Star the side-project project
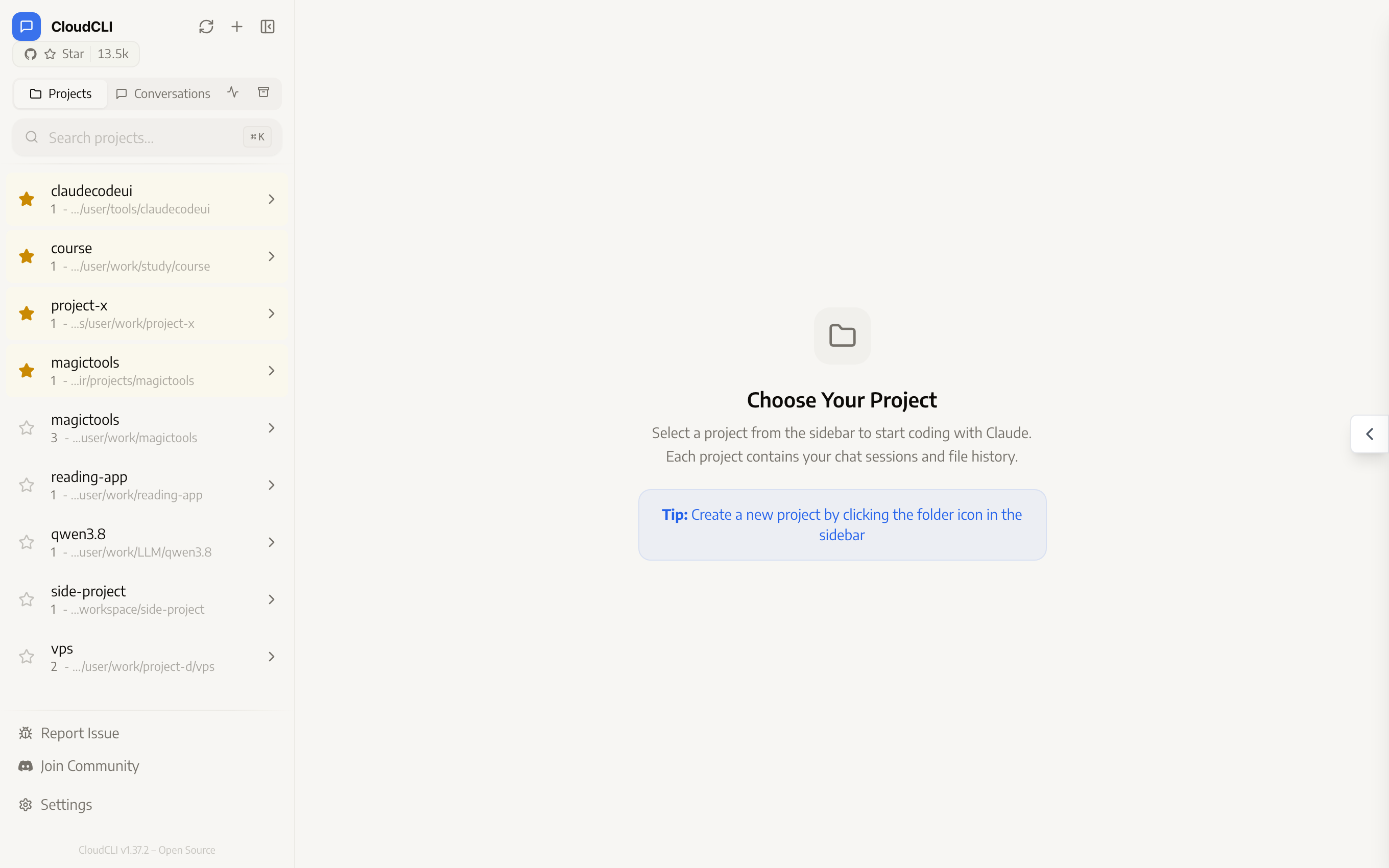This screenshot has height=868, width=1389. click(x=27, y=599)
